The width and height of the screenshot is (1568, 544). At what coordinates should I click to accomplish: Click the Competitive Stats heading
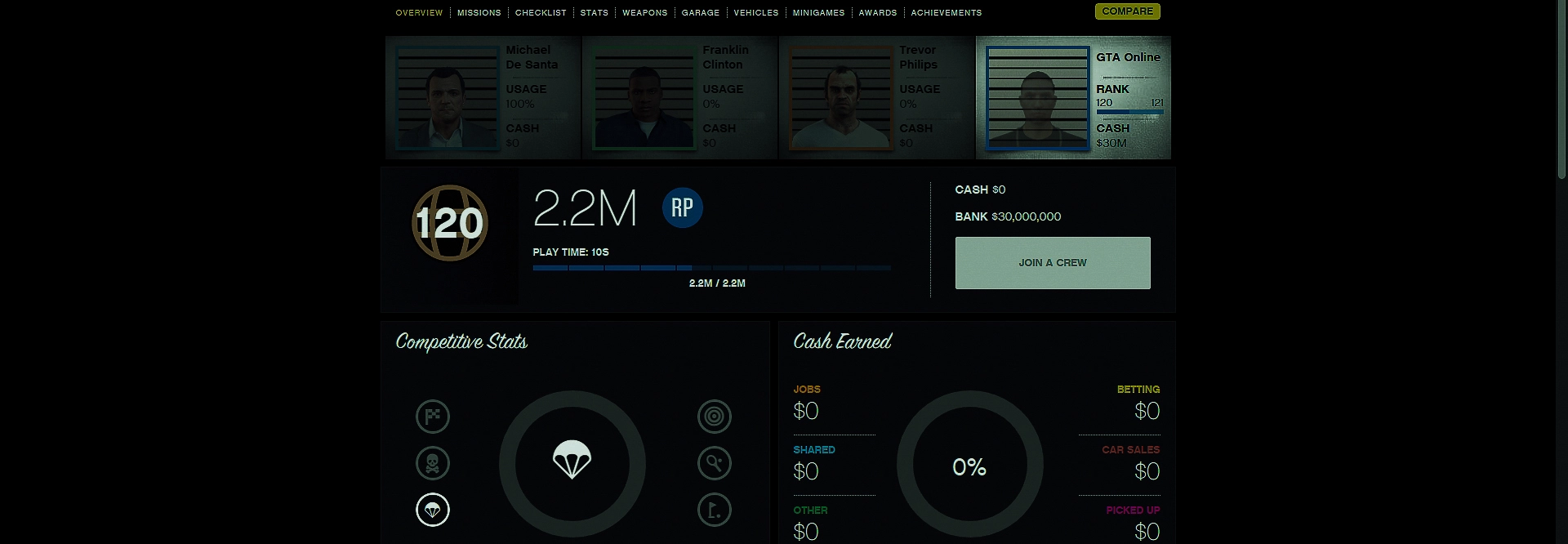click(461, 341)
